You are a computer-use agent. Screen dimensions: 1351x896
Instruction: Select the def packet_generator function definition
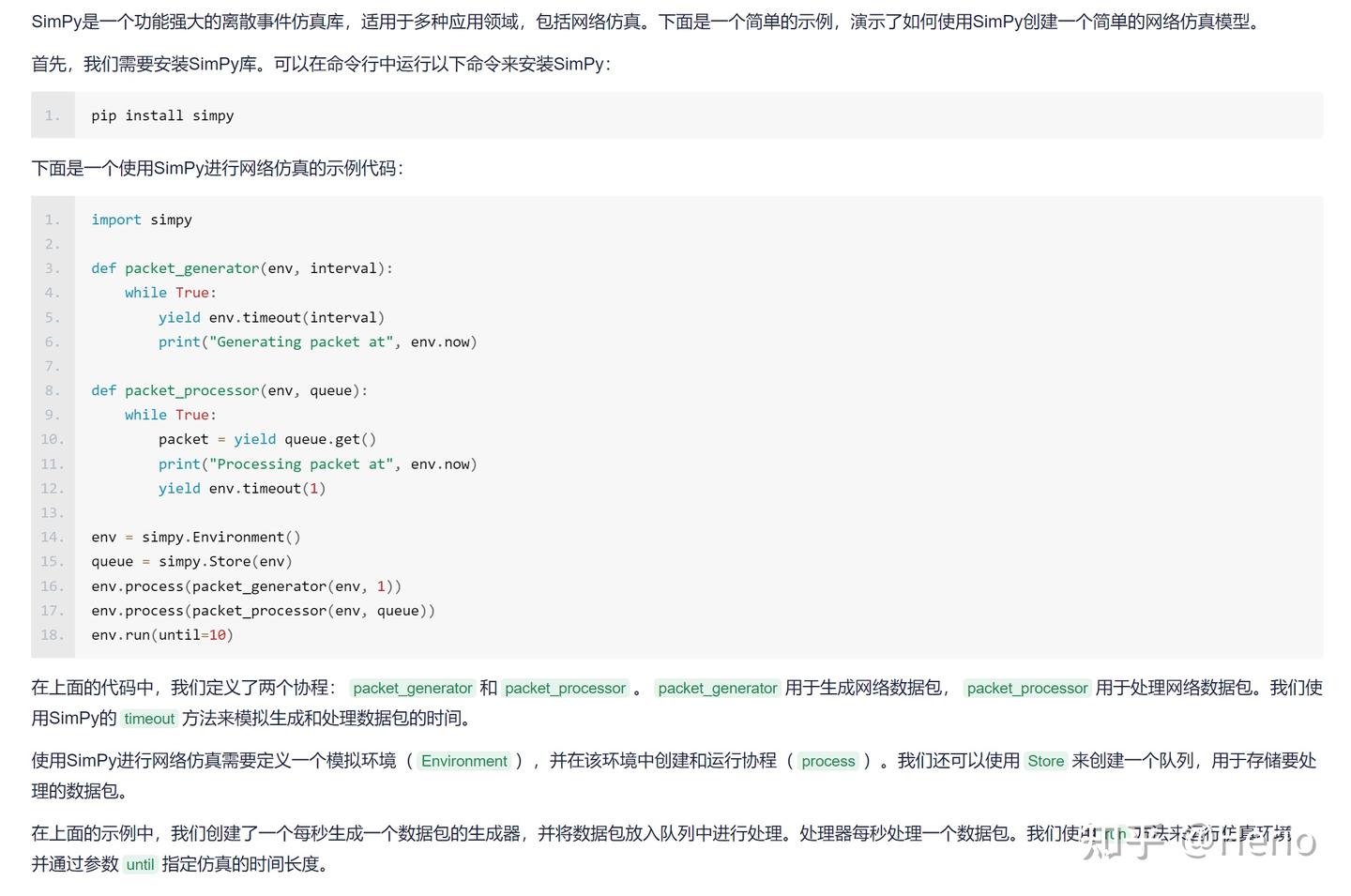[241, 268]
